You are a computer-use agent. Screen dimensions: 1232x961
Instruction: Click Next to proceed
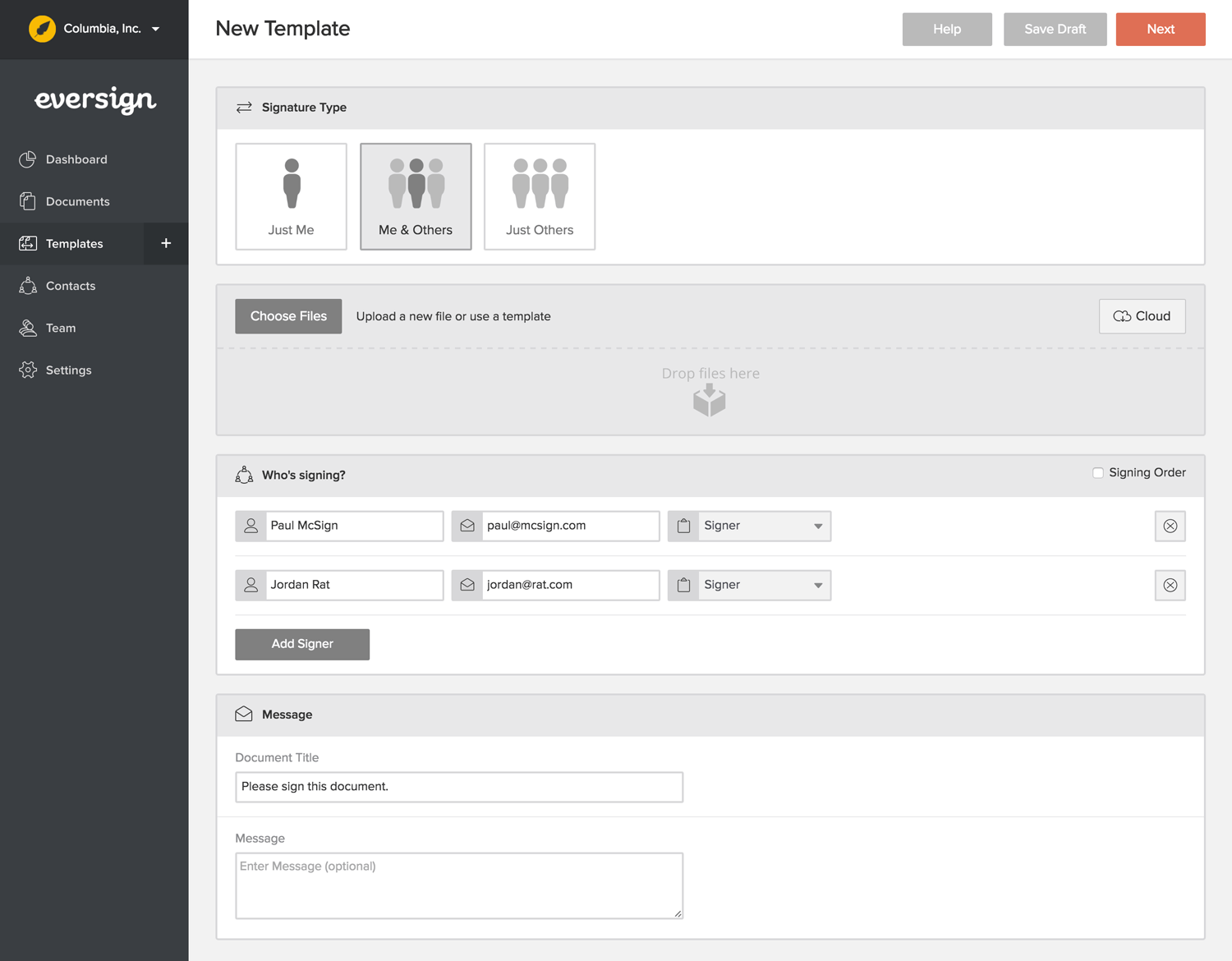tap(1160, 29)
